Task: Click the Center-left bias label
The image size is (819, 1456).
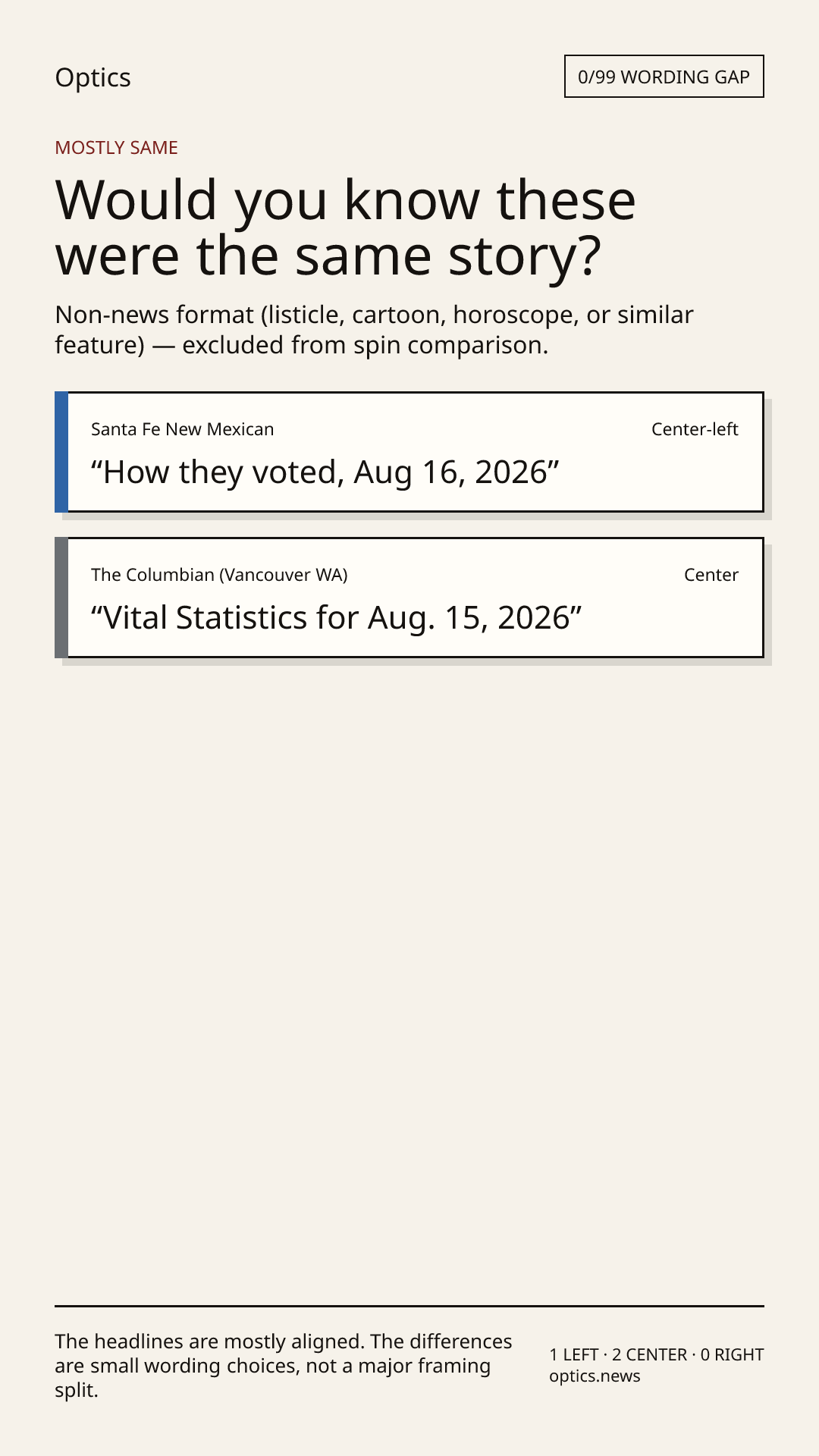Action: tap(695, 429)
